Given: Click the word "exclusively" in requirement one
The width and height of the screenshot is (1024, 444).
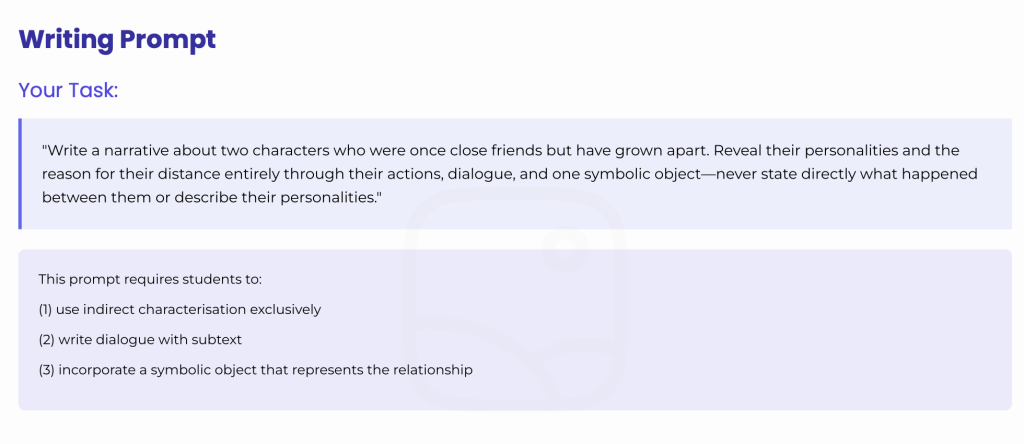Looking at the screenshot, I should pos(285,309).
